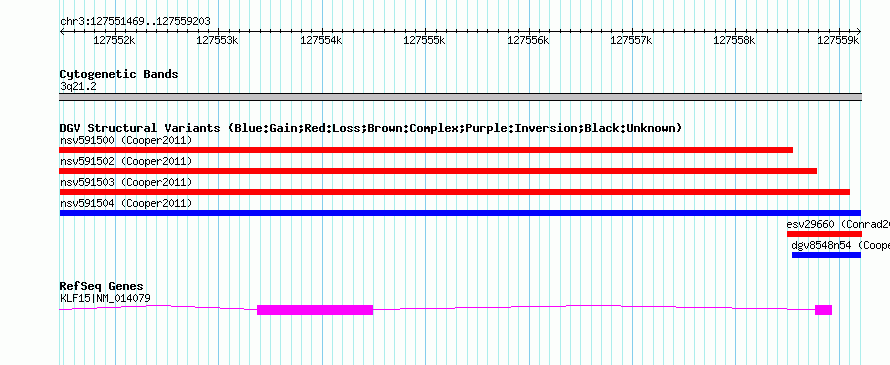Click the esv29660 red variant bar
The height and width of the screenshot is (365, 890).
(824, 234)
